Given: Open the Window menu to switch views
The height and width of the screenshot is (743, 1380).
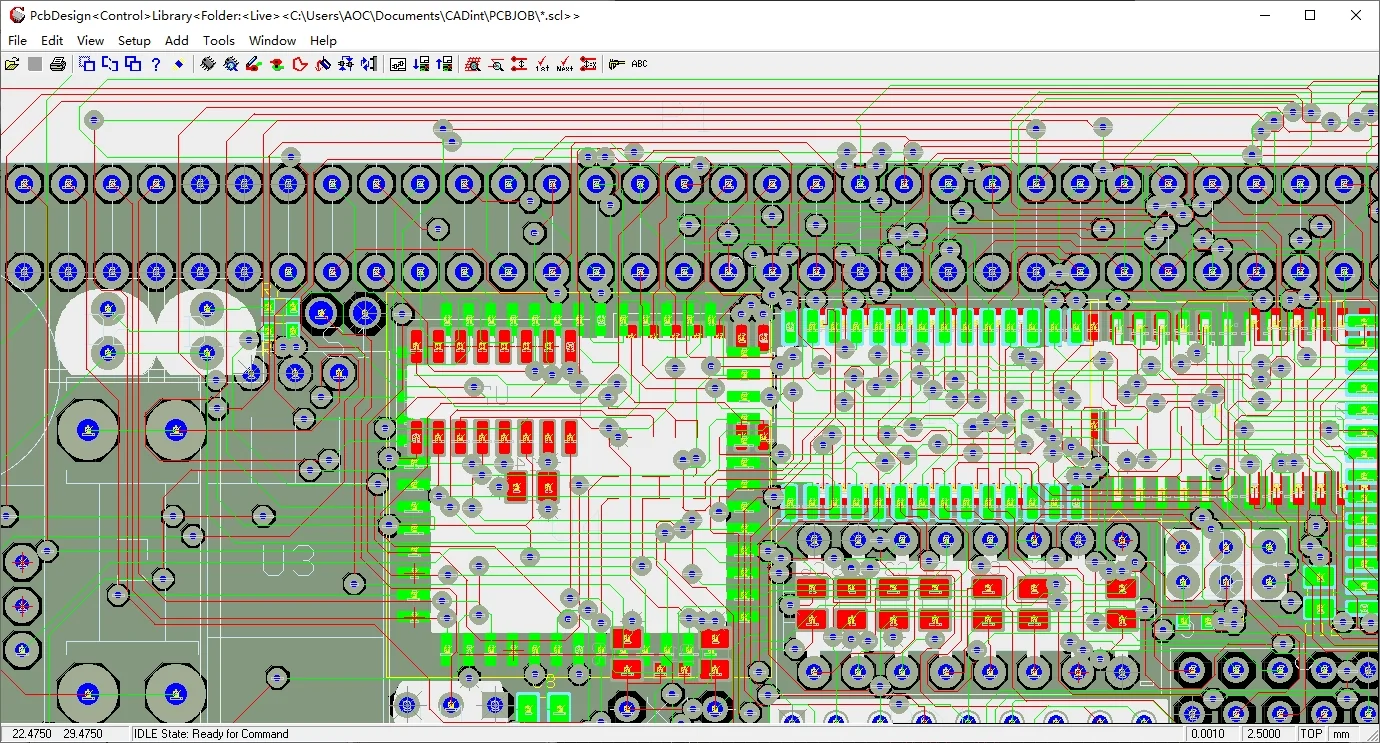Looking at the screenshot, I should point(272,40).
